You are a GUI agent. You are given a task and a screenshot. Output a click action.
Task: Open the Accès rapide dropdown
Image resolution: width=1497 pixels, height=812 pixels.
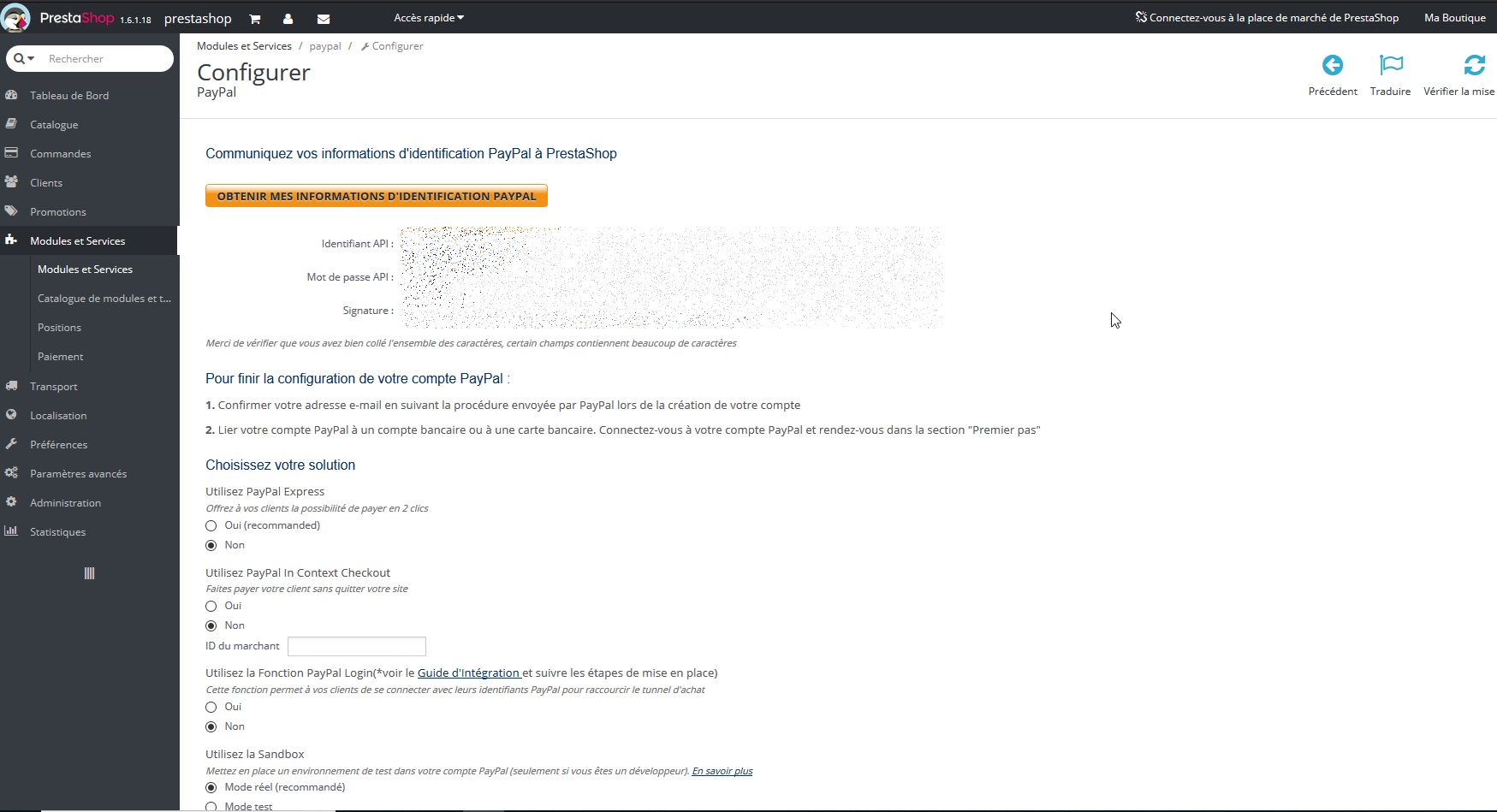[429, 18]
